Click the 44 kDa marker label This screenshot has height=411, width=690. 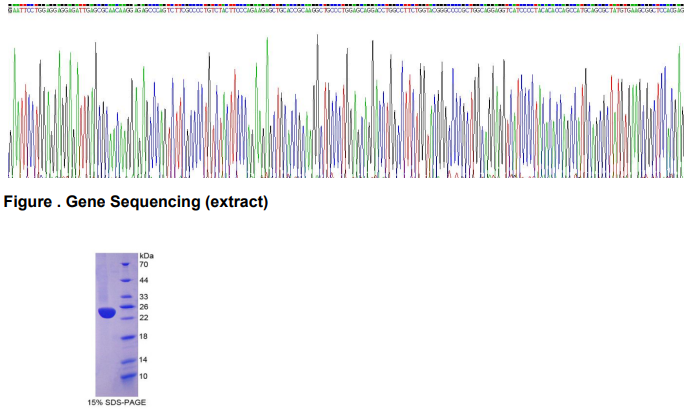point(143,281)
